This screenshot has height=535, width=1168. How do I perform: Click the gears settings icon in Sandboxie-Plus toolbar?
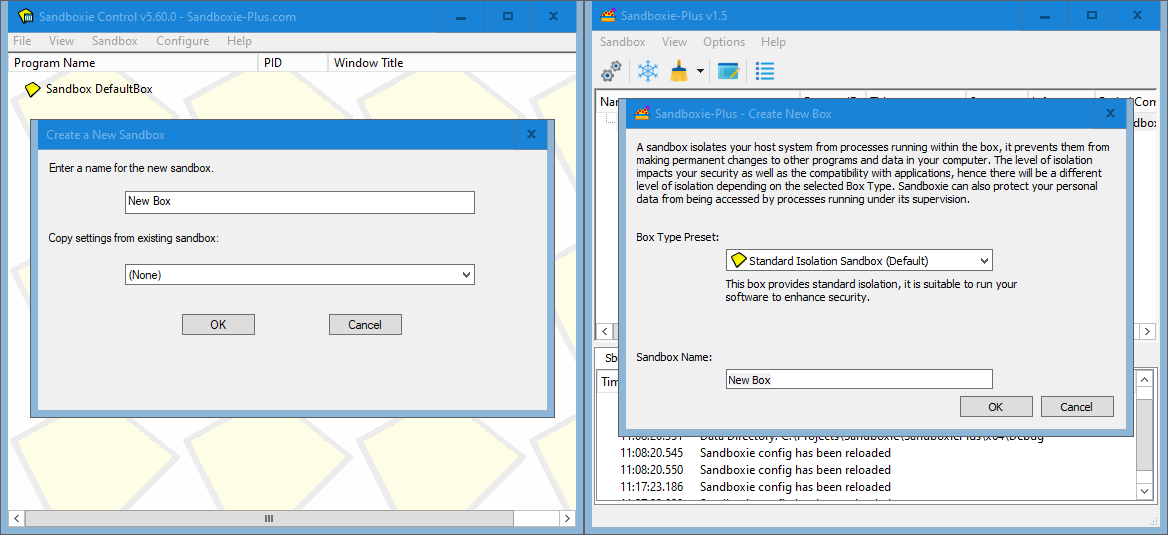(611, 71)
